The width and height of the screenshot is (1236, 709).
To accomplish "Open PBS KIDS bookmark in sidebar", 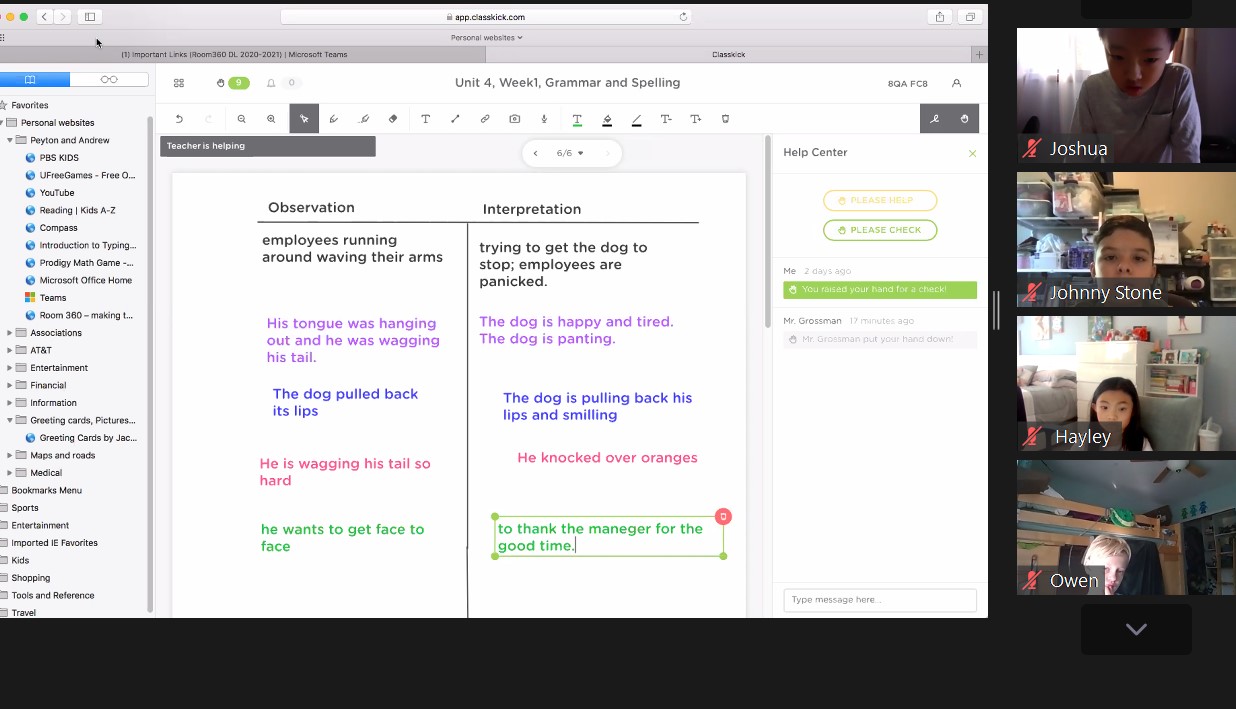I will click(59, 158).
